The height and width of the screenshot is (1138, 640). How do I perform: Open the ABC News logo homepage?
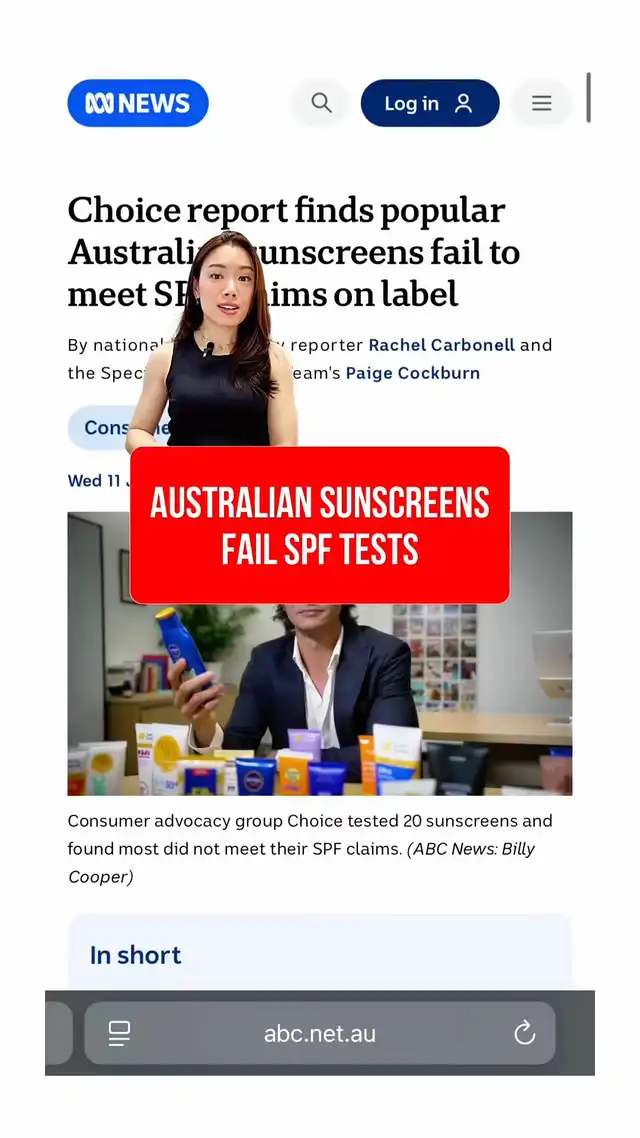pyautogui.click(x=138, y=103)
